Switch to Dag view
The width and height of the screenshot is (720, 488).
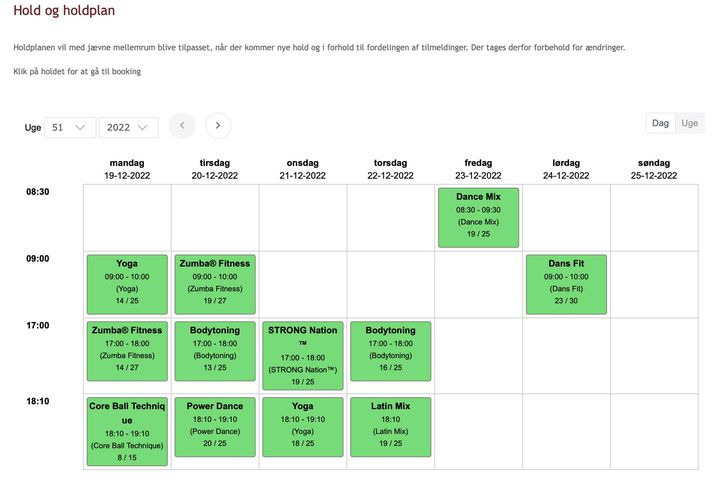point(660,123)
